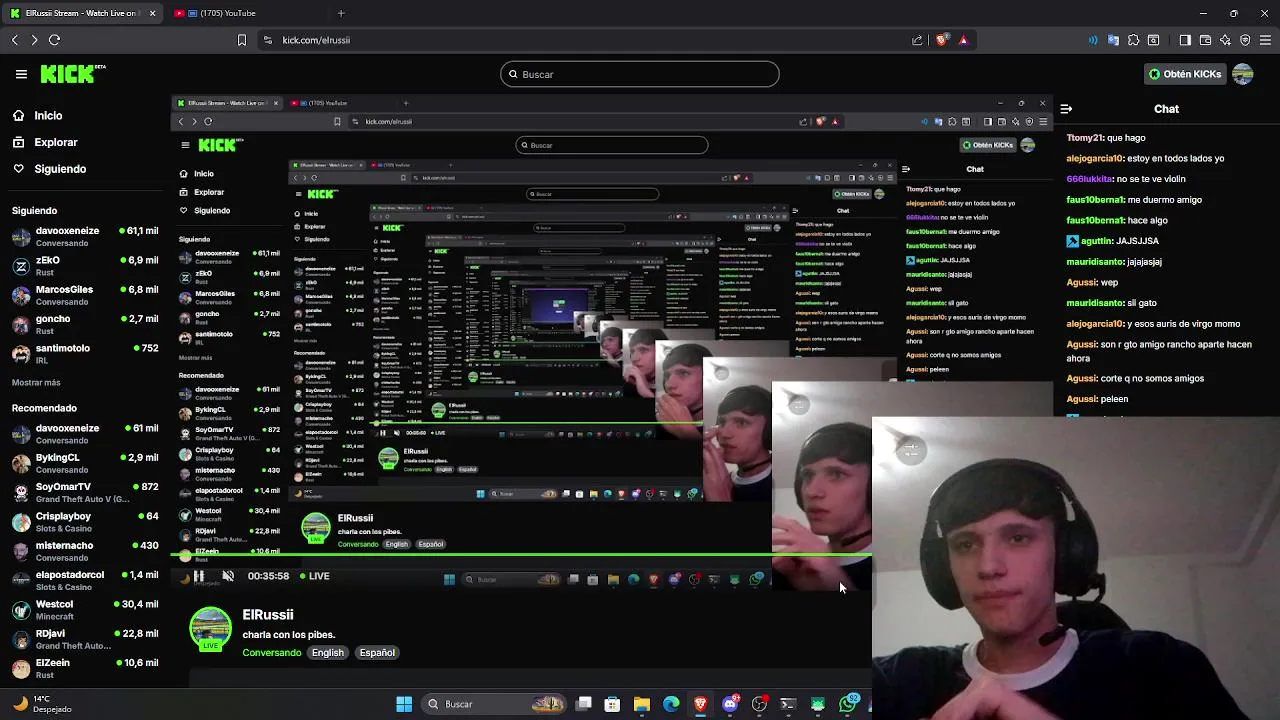Open Microsoft Store from taskbar

(612, 704)
